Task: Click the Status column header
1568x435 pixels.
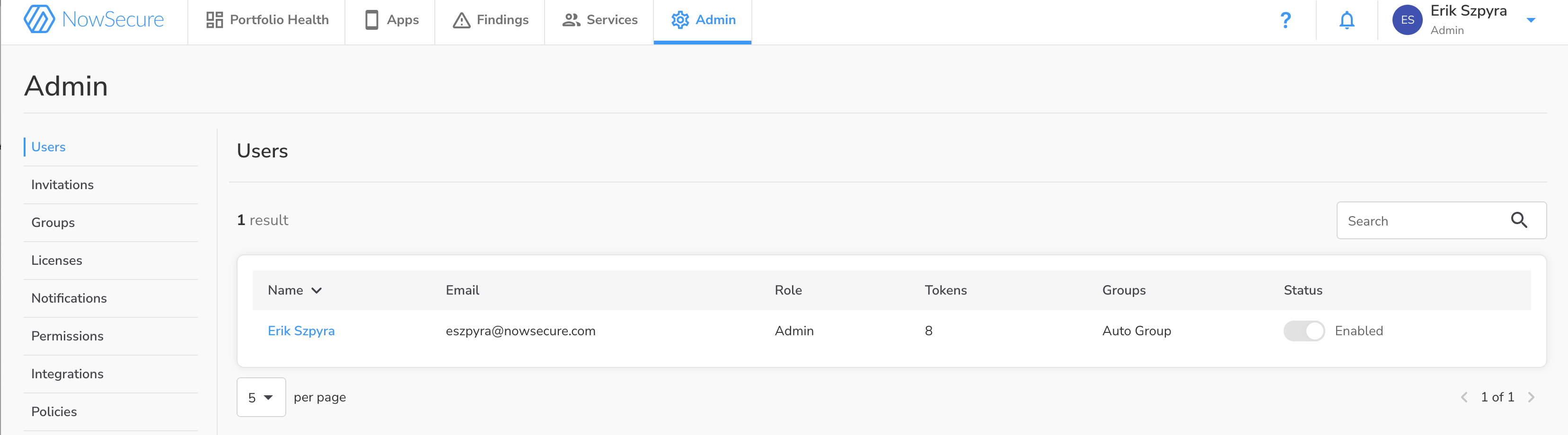Action: [1303, 290]
